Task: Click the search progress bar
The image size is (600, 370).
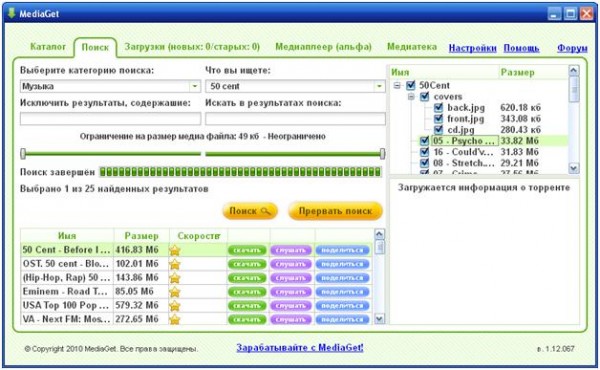Action: click(x=240, y=172)
